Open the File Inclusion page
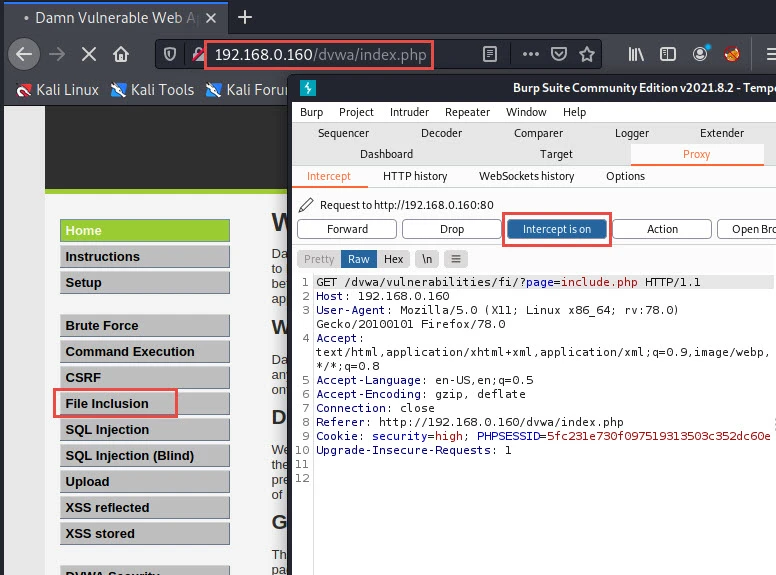This screenshot has height=575, width=776. [x=145, y=403]
